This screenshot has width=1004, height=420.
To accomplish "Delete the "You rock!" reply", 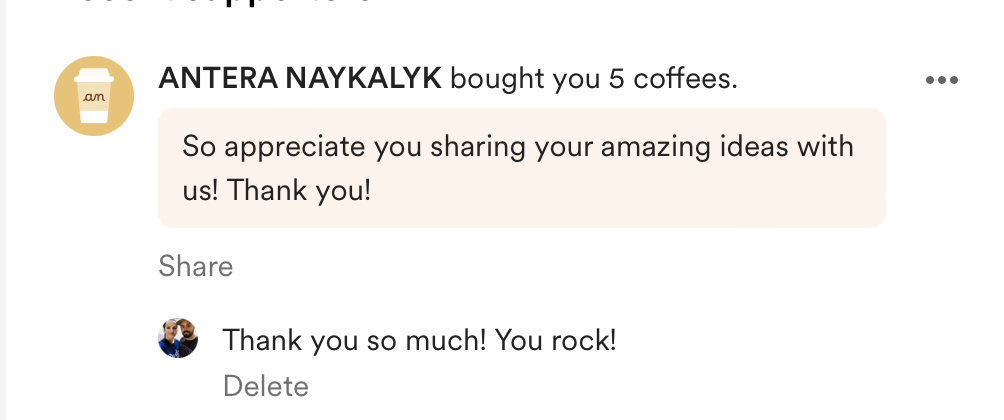I will coord(265,386).
